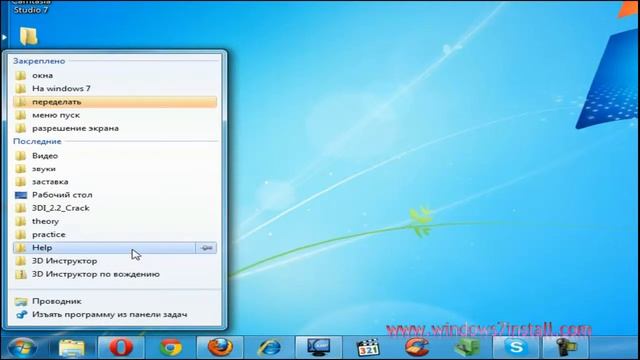This screenshot has width=640, height=360.
Task: Open recent folder '3D Инструктор'
Action: pyautogui.click(x=115, y=261)
